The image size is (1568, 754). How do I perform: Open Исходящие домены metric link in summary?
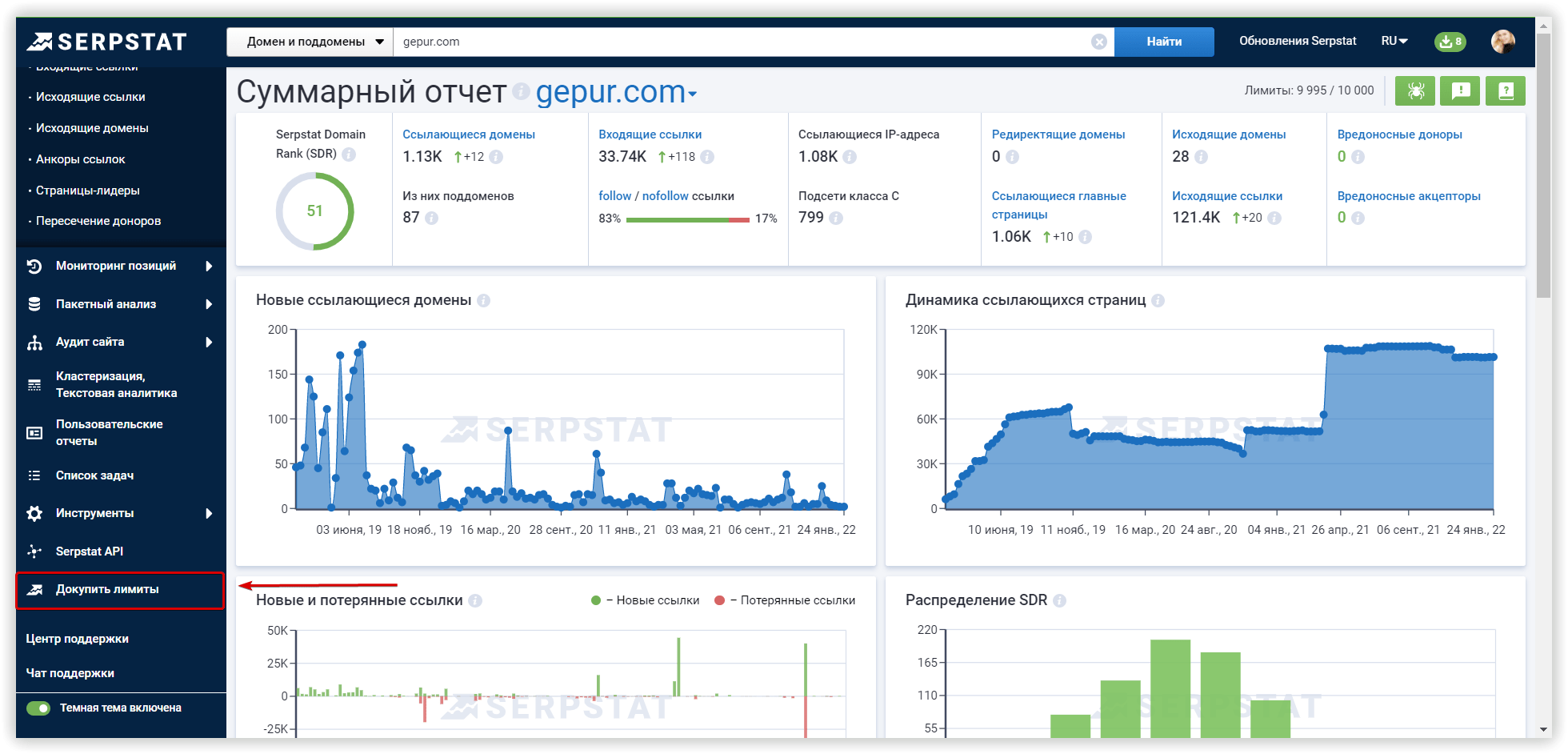pyautogui.click(x=1229, y=134)
